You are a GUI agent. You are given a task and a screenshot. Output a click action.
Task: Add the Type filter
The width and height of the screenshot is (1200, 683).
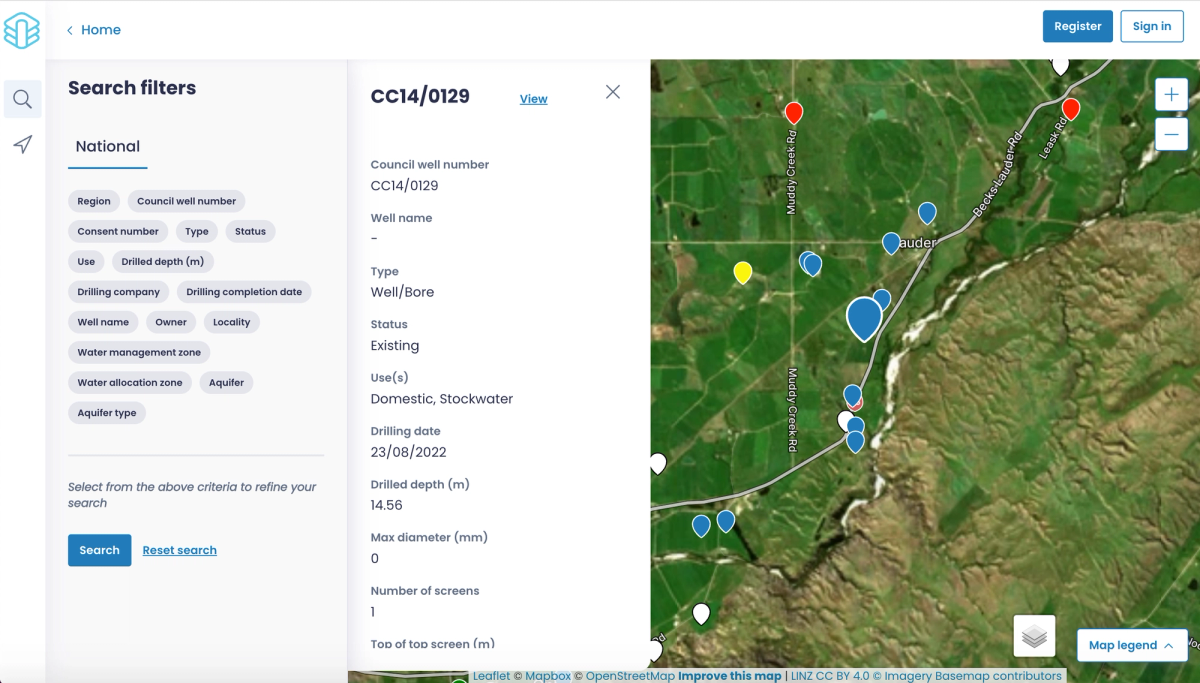(197, 231)
